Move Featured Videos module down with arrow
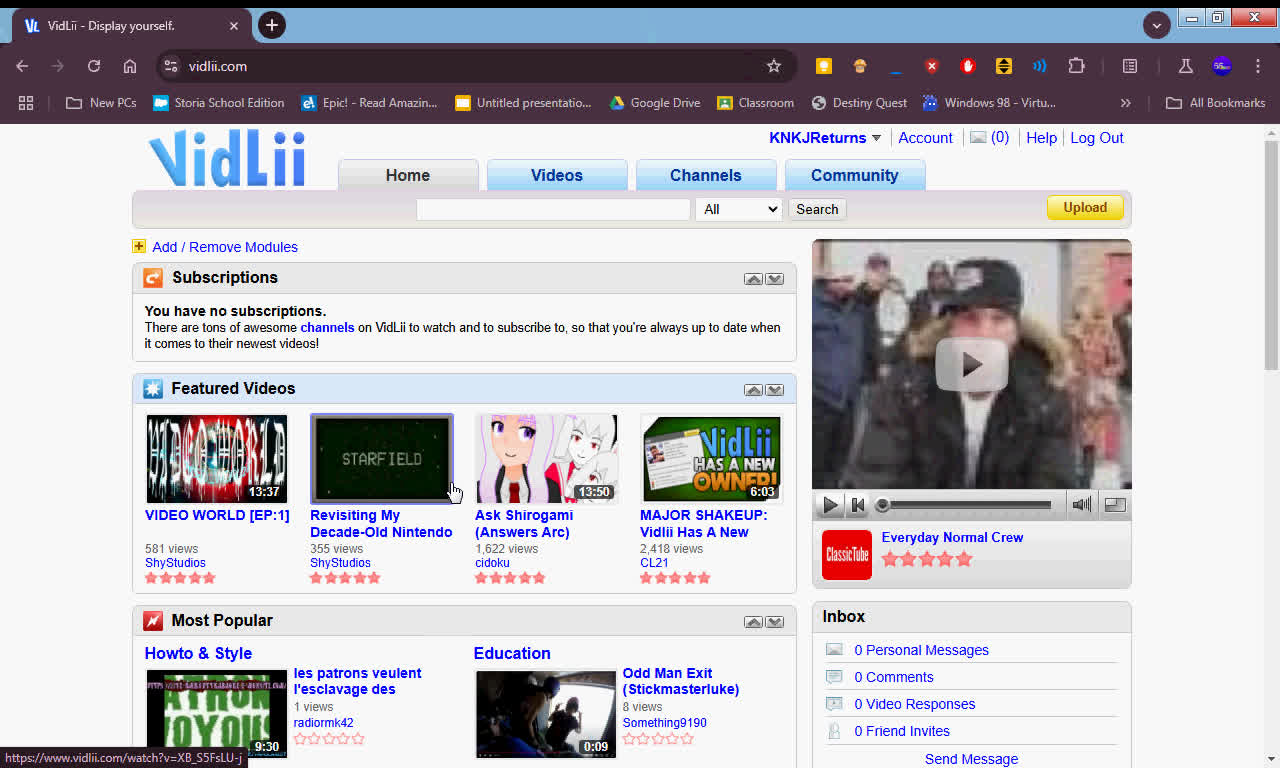 775,390
